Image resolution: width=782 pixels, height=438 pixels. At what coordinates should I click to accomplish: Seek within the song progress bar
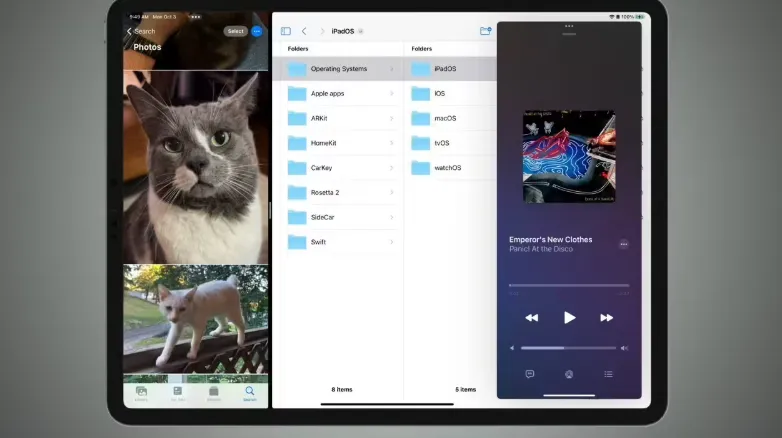569,285
